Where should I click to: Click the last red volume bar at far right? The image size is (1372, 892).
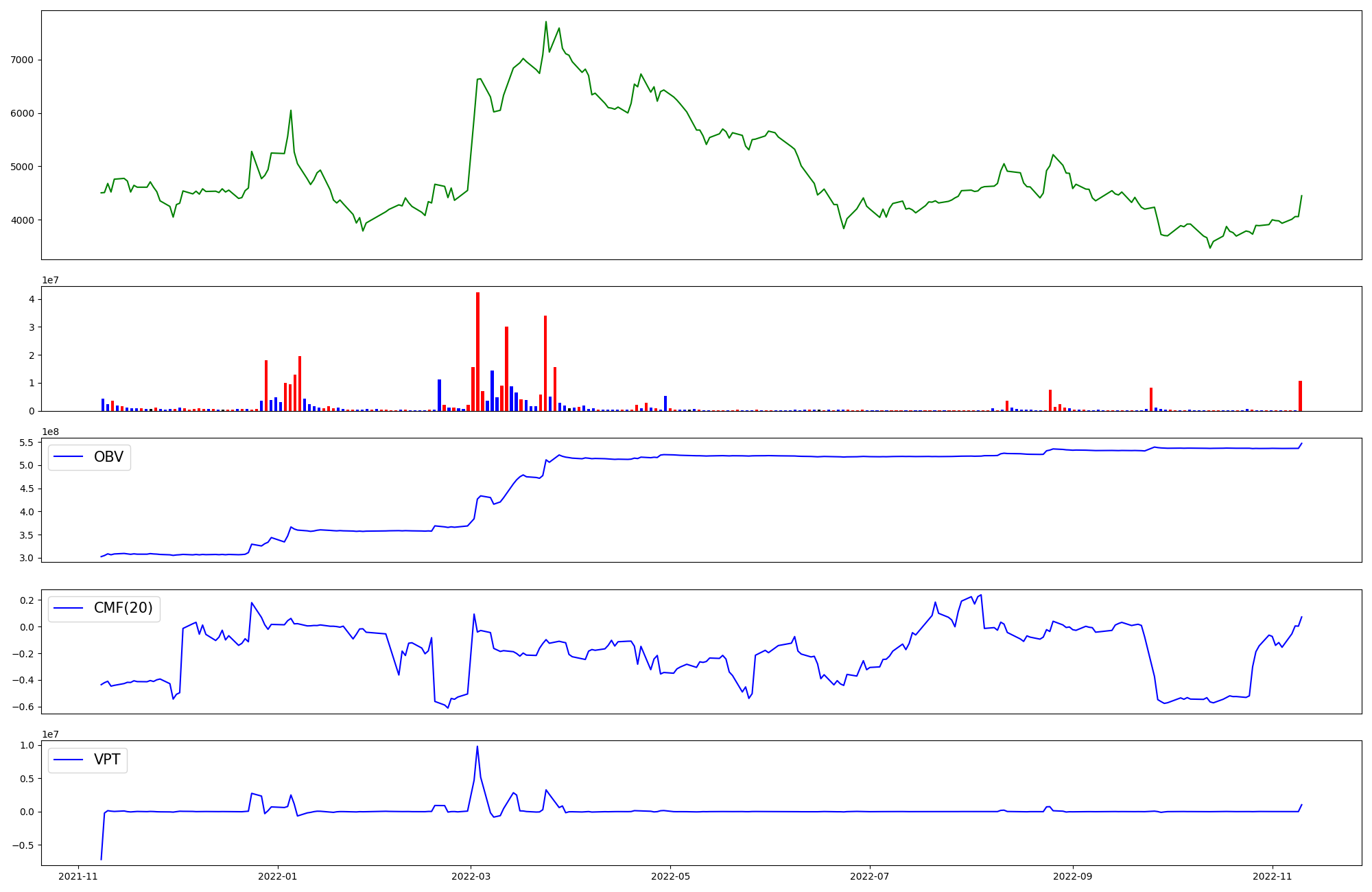[x=1300, y=396]
